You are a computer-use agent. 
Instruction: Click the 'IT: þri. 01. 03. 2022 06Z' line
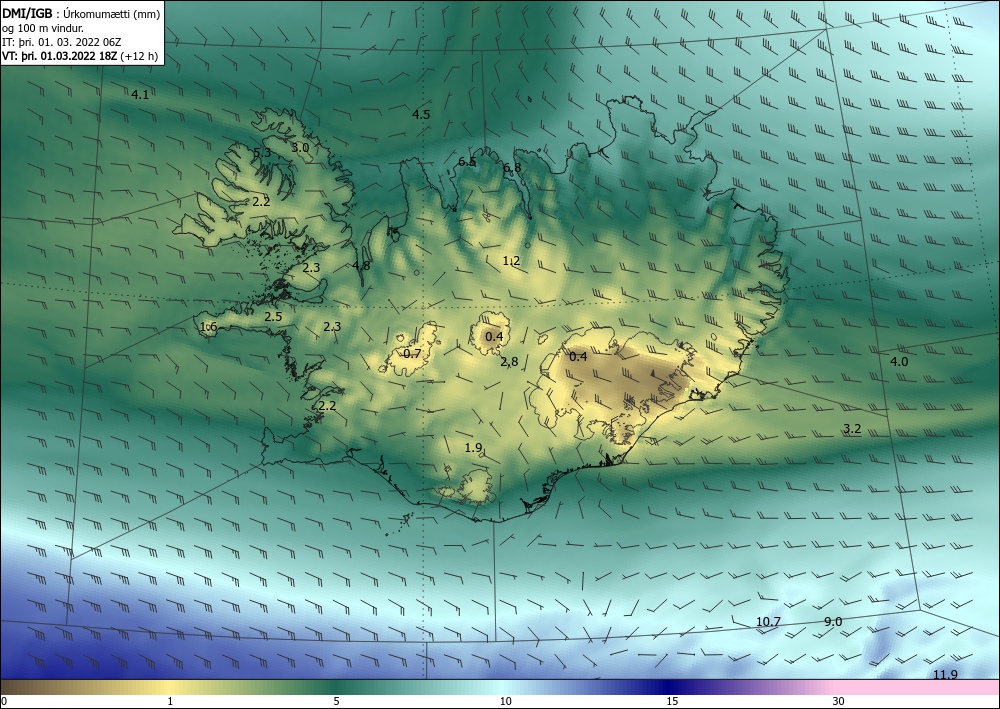(x=61, y=42)
